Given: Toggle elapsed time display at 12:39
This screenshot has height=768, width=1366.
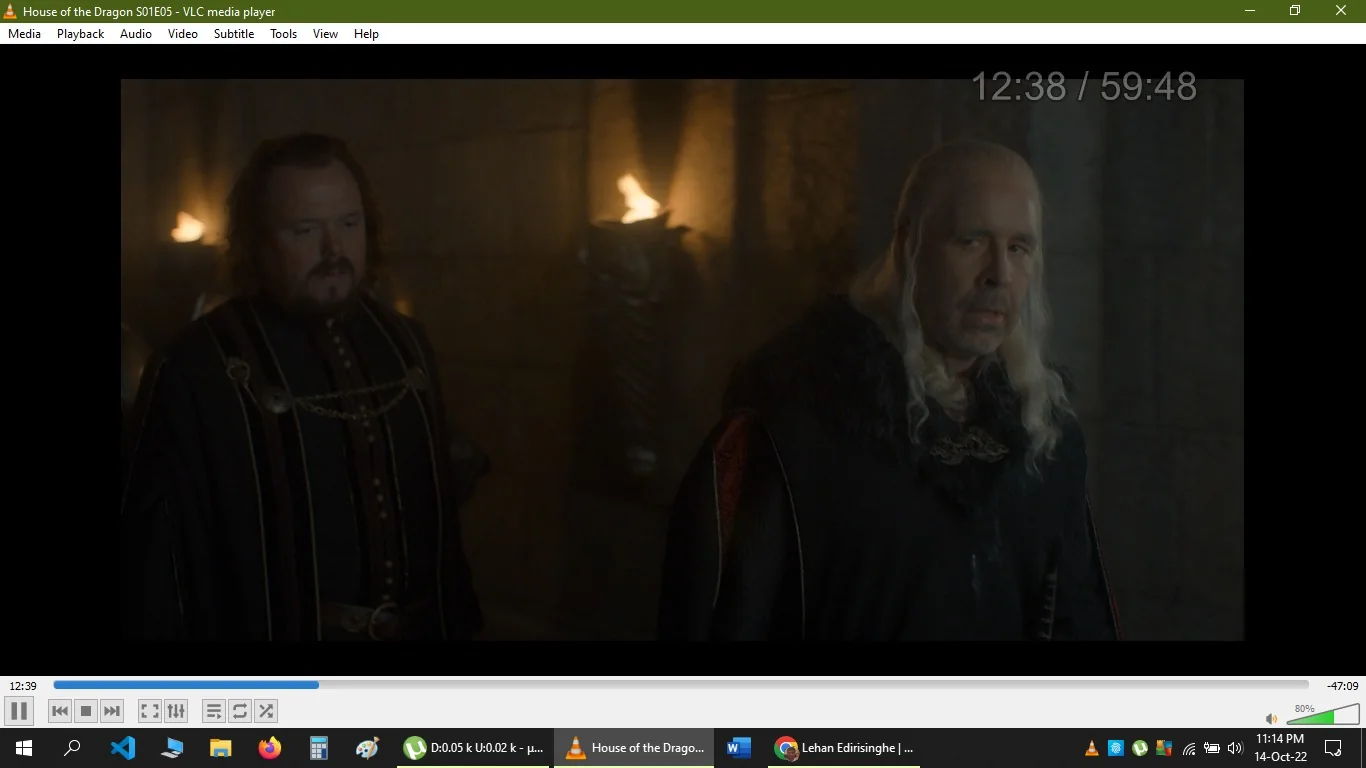Looking at the screenshot, I should coord(23,686).
